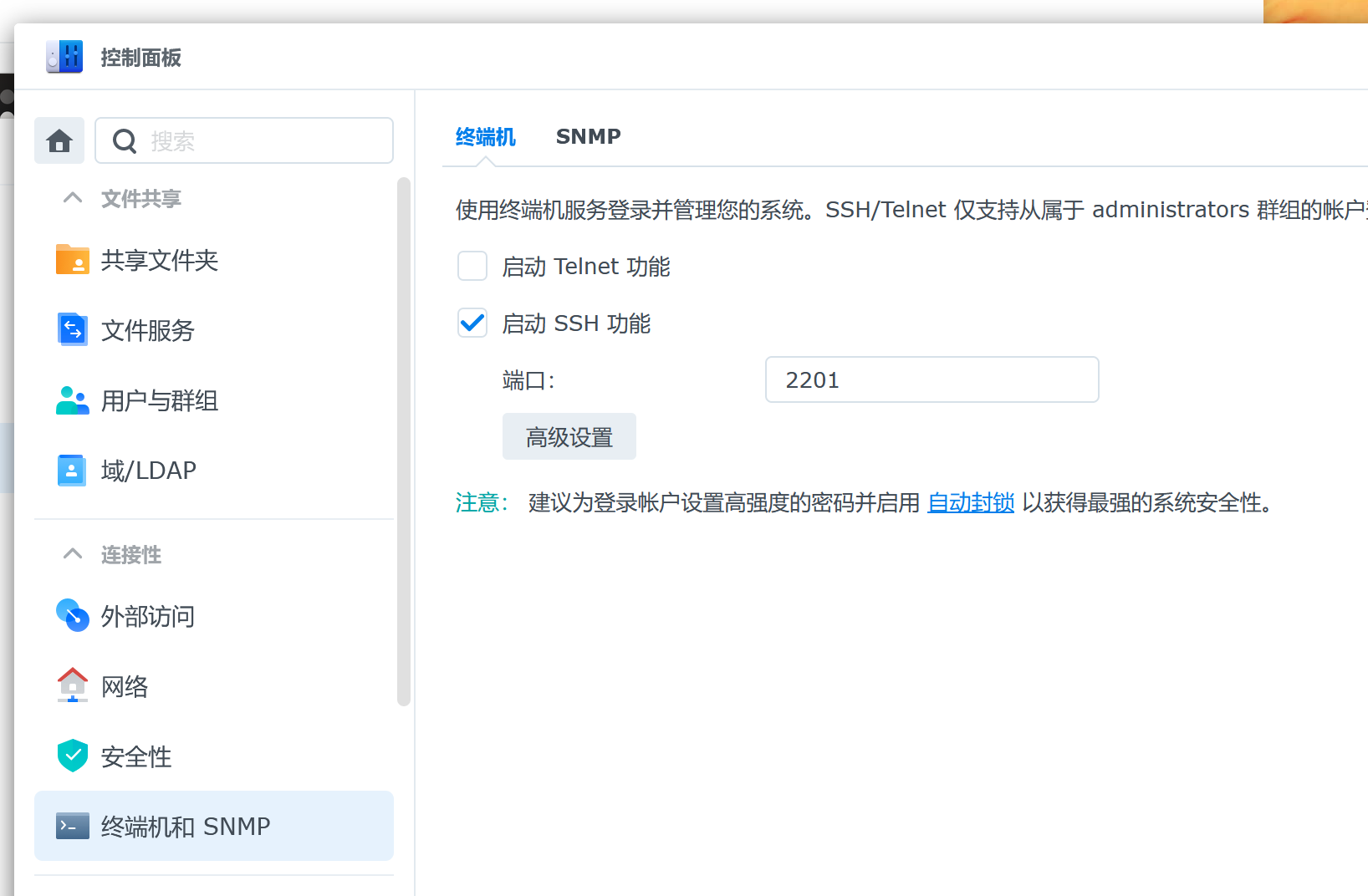Open Security via the shield icon
The image size is (1368, 896).
[73, 756]
